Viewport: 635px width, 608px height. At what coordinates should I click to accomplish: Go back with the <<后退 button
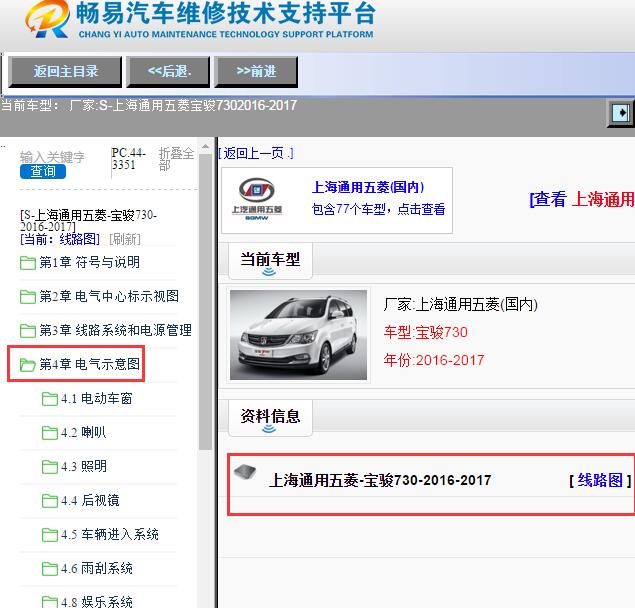tap(168, 72)
